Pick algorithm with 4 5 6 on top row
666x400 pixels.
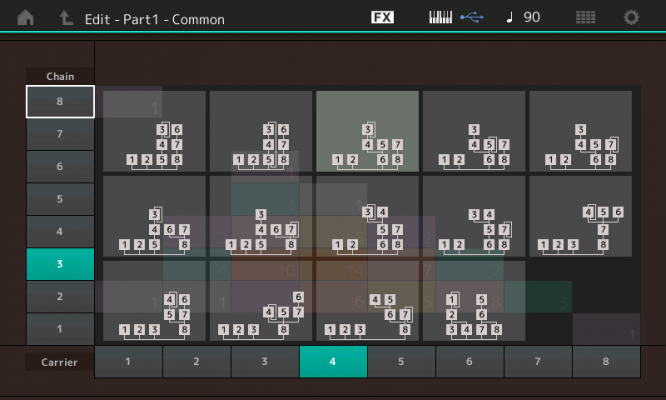point(581,217)
